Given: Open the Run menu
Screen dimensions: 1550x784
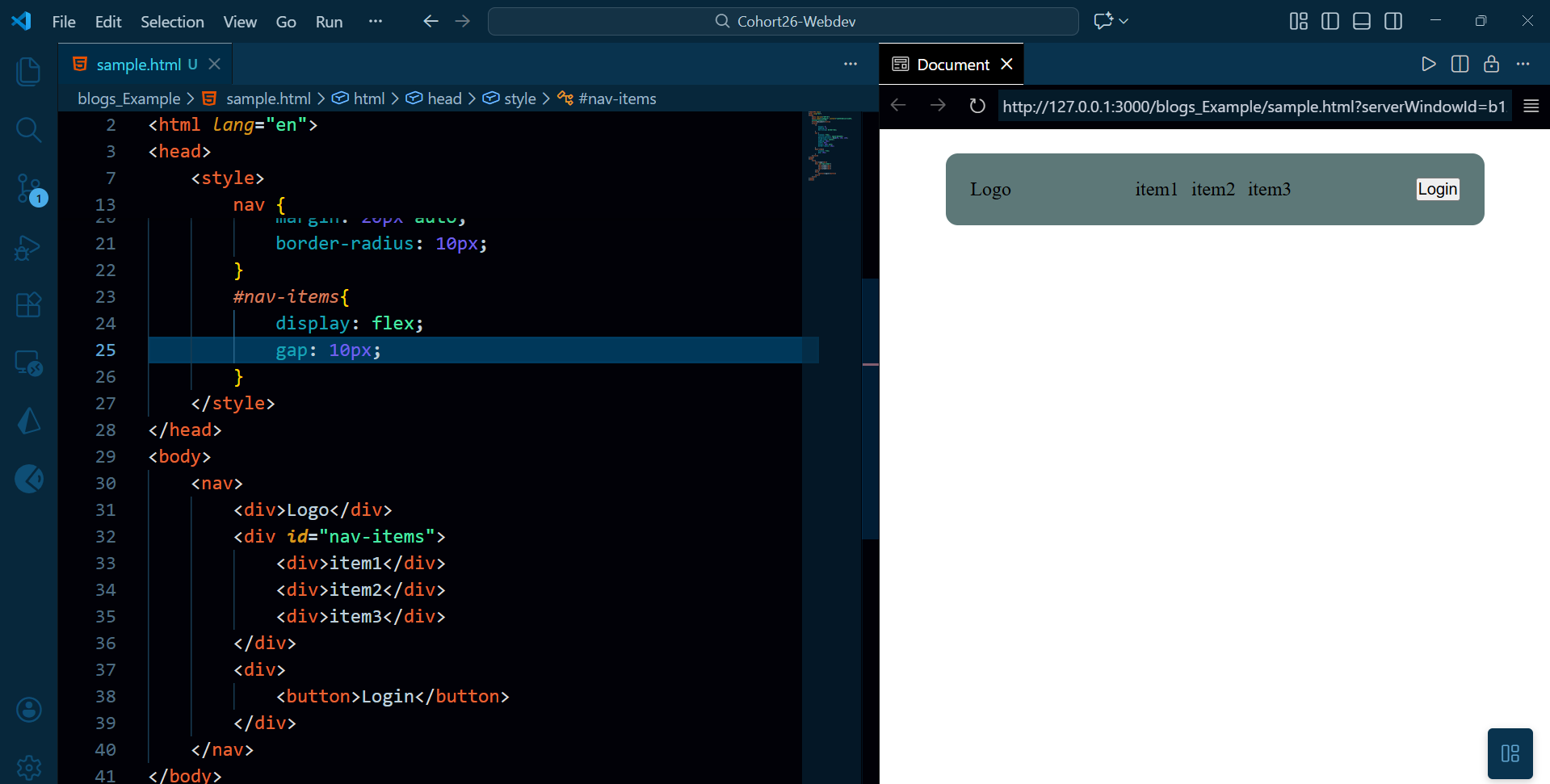Looking at the screenshot, I should point(328,22).
